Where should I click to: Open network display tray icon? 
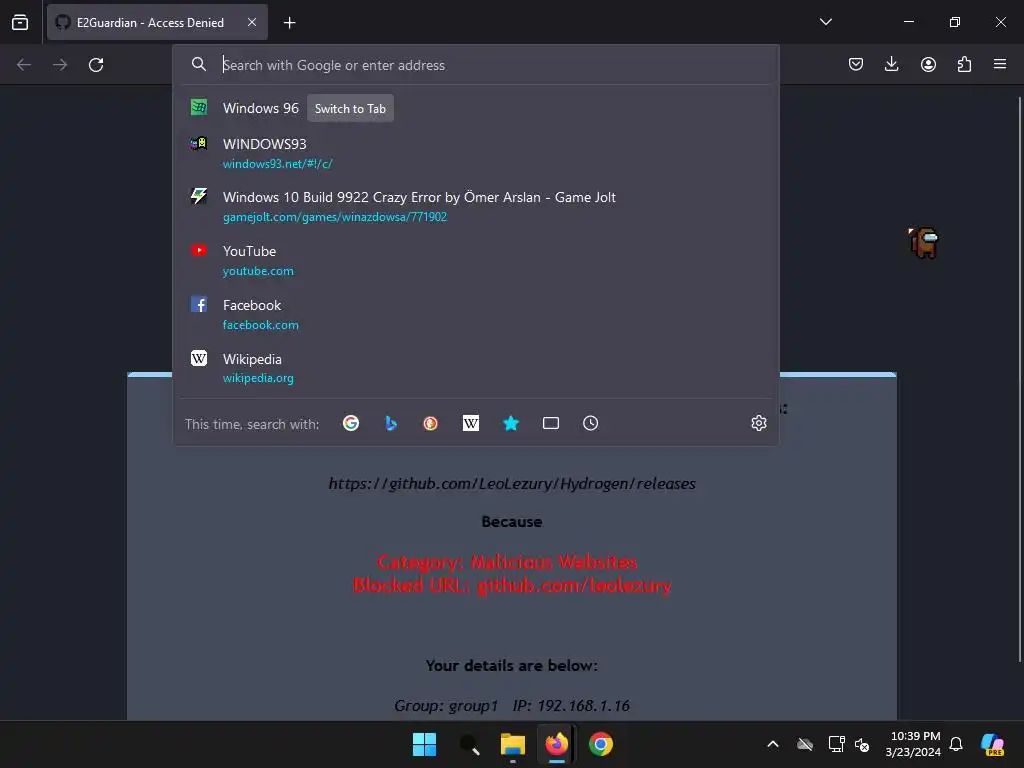(836, 744)
